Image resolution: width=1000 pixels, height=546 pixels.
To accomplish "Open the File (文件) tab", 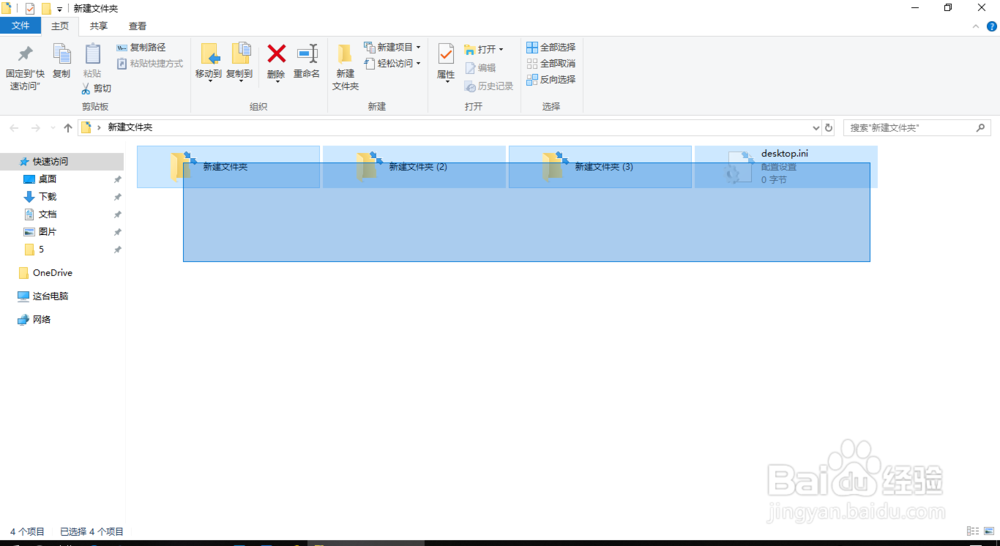I will tap(20, 26).
